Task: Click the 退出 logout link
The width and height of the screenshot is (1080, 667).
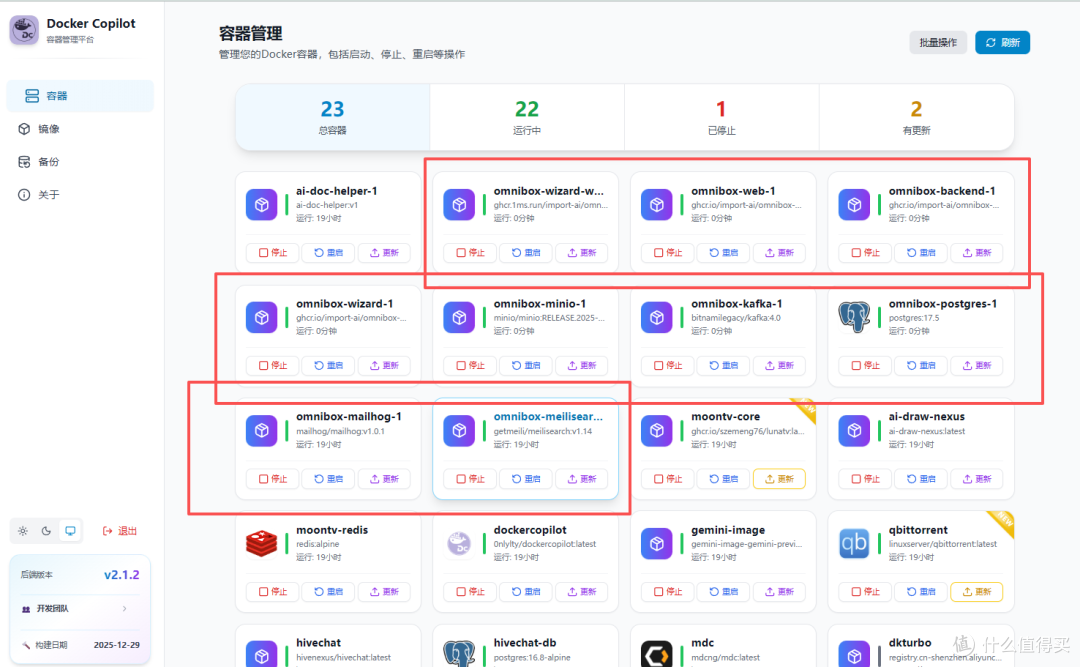Action: click(x=120, y=531)
